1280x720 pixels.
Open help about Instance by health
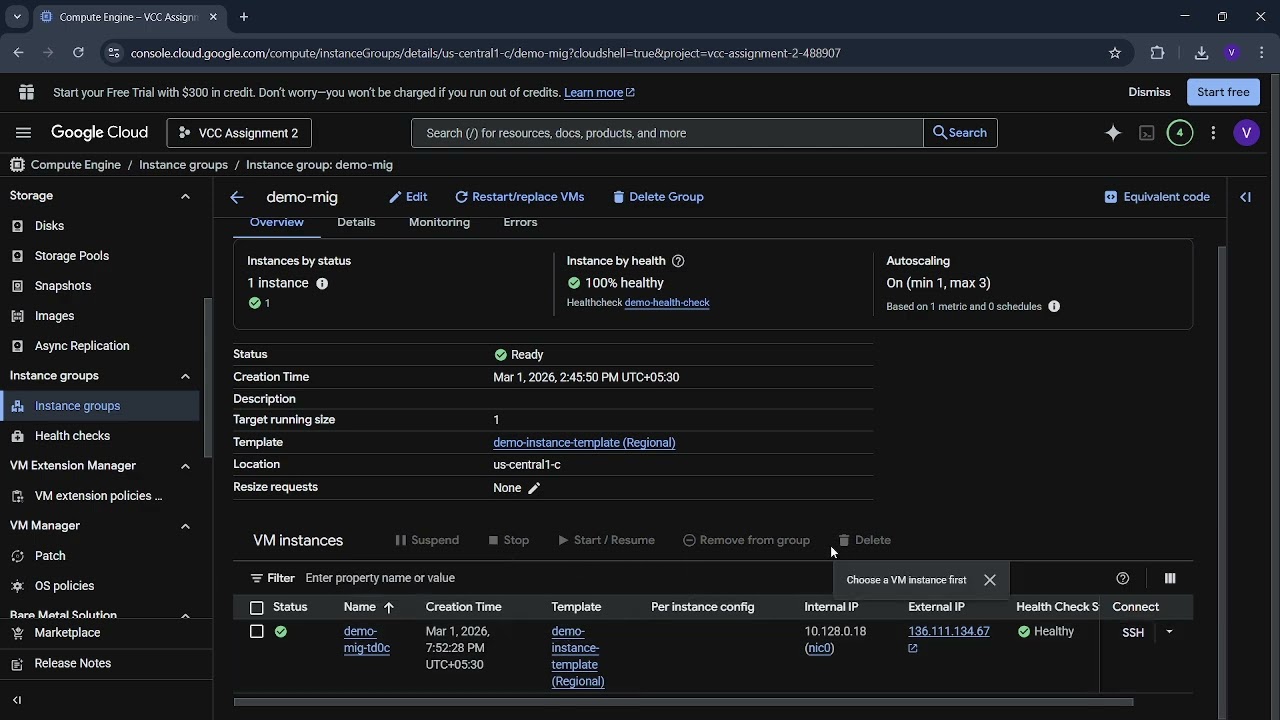678,261
